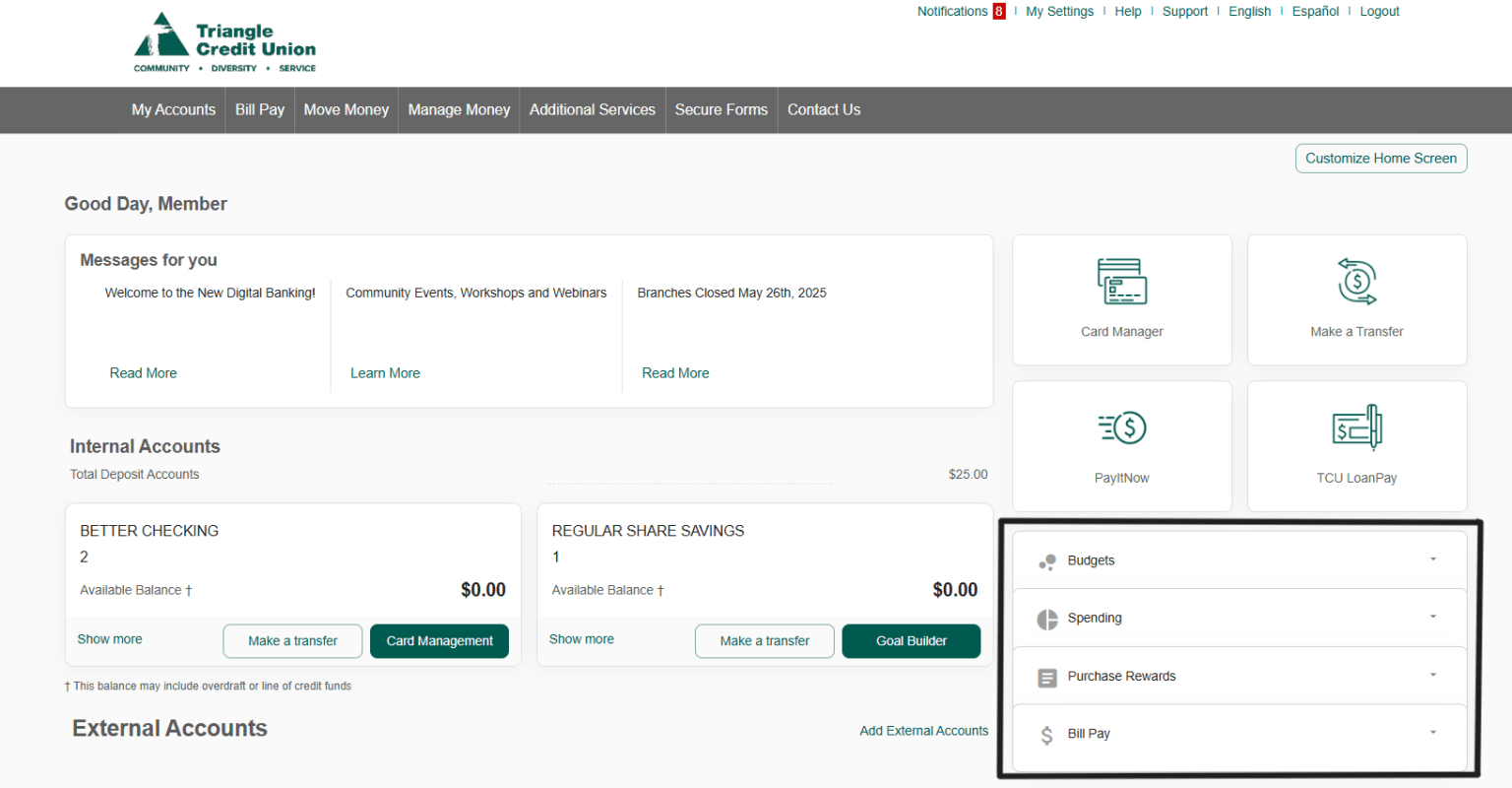Viewport: 1512px width, 788px height.
Task: Open Card Management for Better Checking
Action: coord(439,640)
